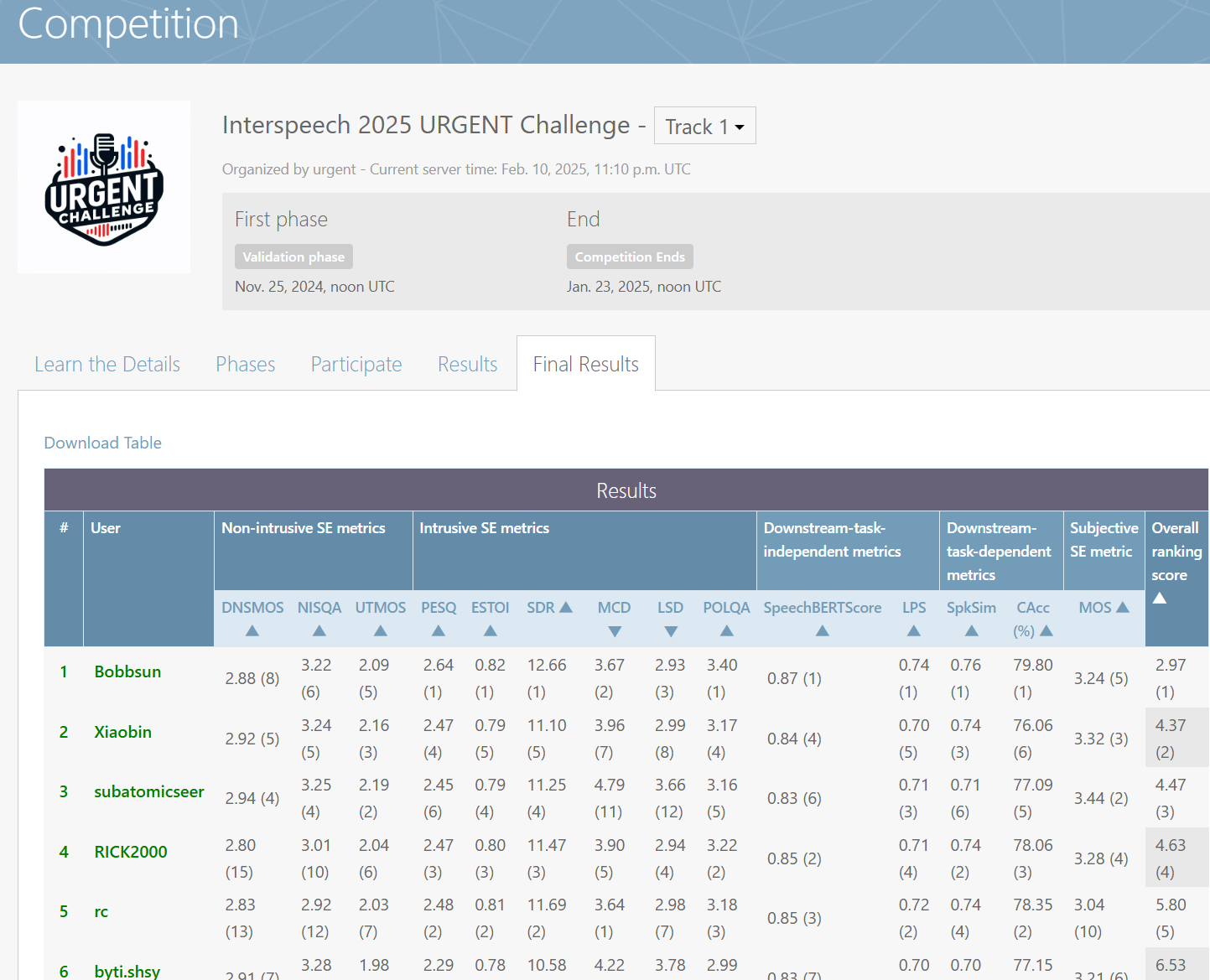Sort by PESQ column arrow
Viewport: 1210px width, 980px height.
439,631
